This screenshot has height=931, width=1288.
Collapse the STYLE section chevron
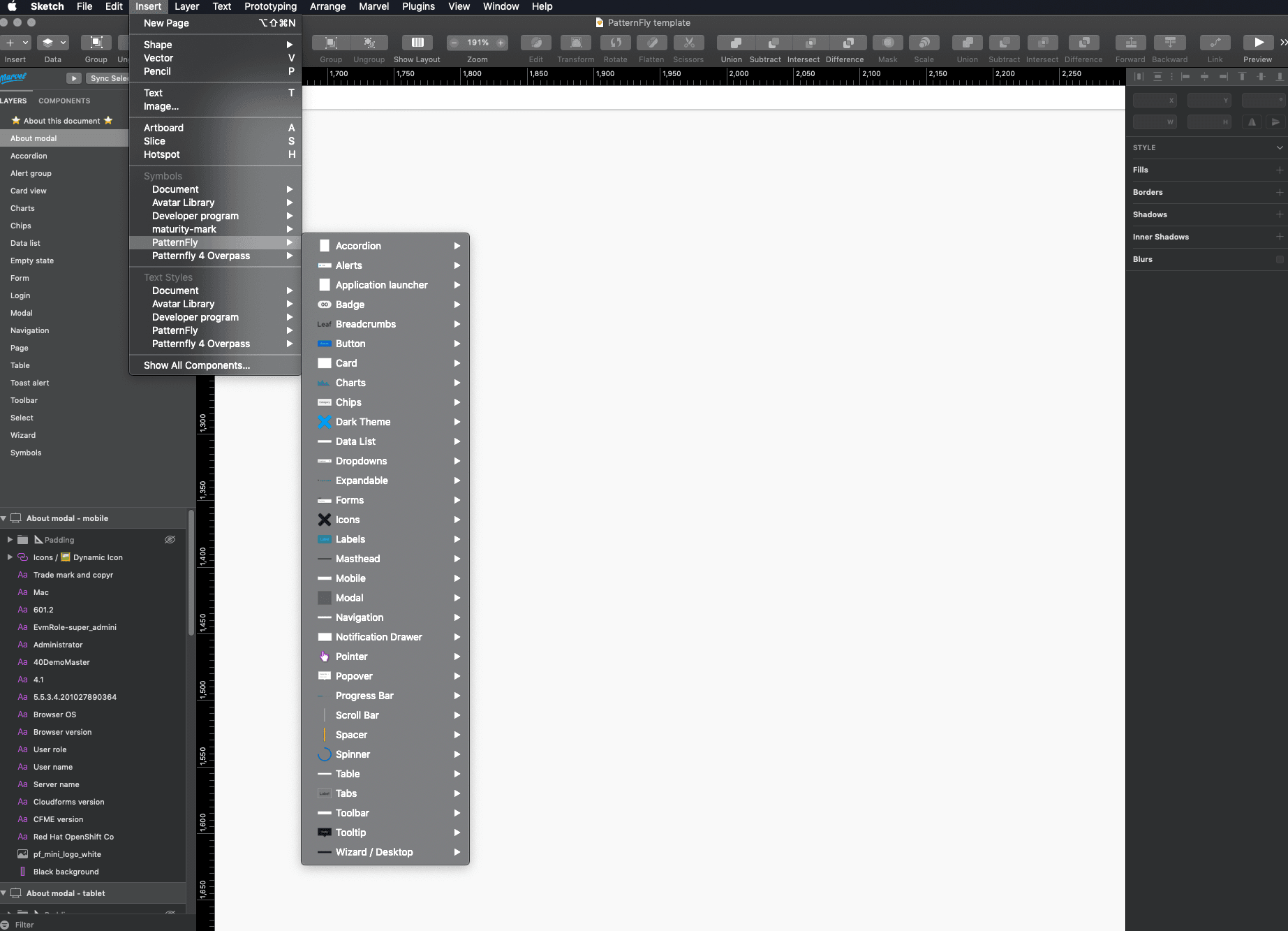[x=1279, y=147]
